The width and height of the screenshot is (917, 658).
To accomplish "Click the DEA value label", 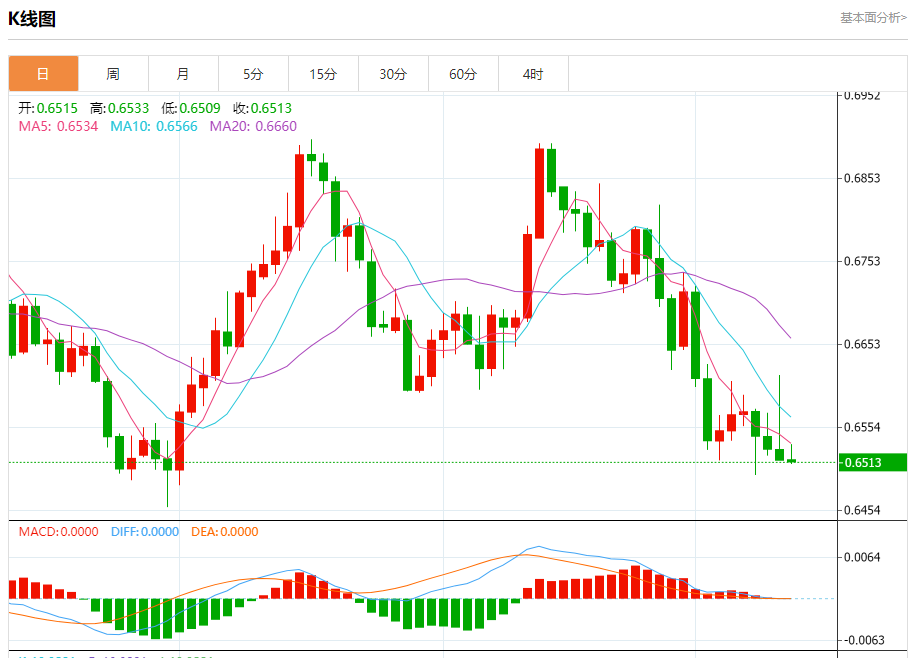I will click(x=225, y=532).
